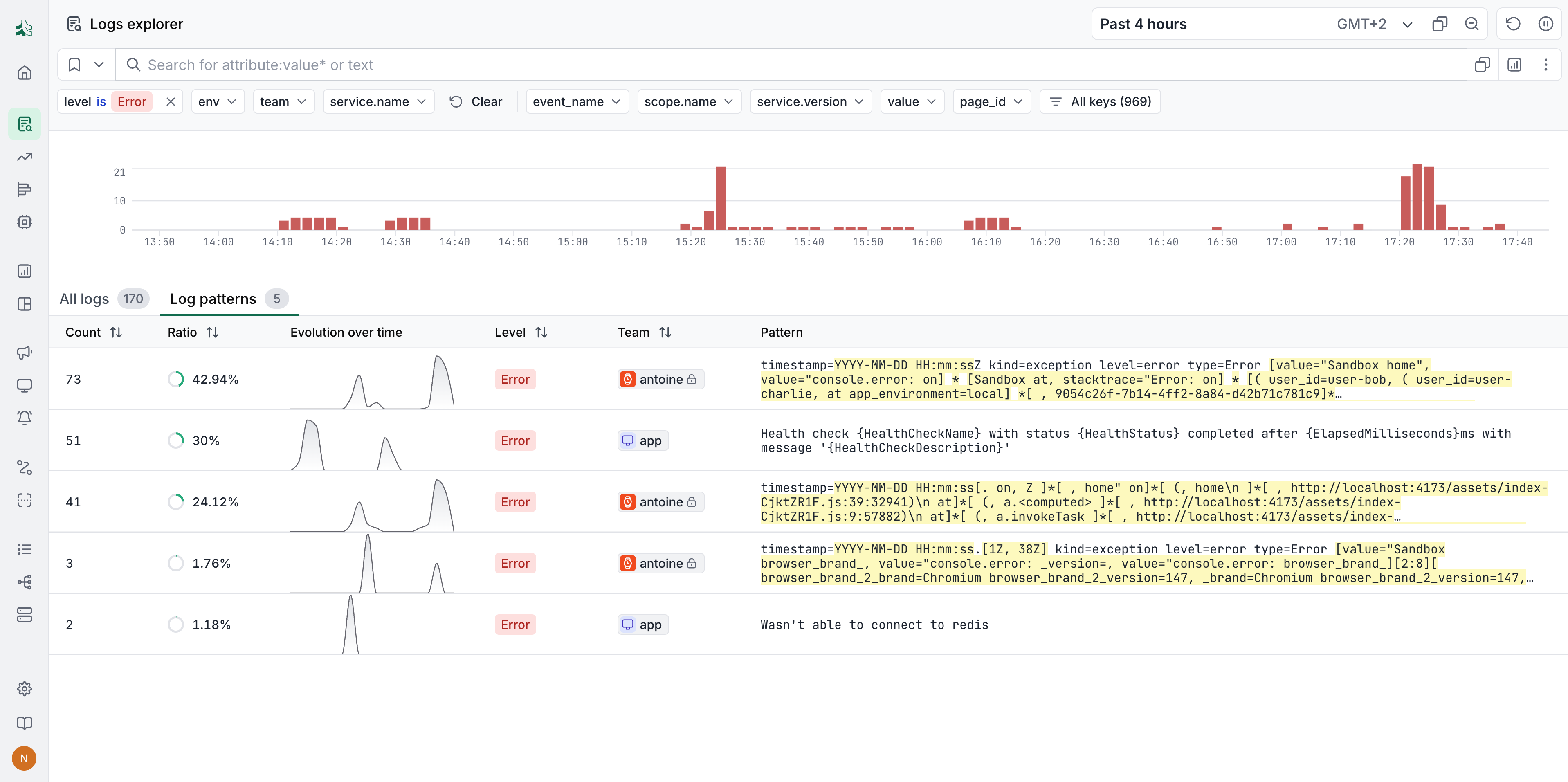The height and width of the screenshot is (782, 1568).
Task: Click the level is Error filter chip
Action: 108,101
